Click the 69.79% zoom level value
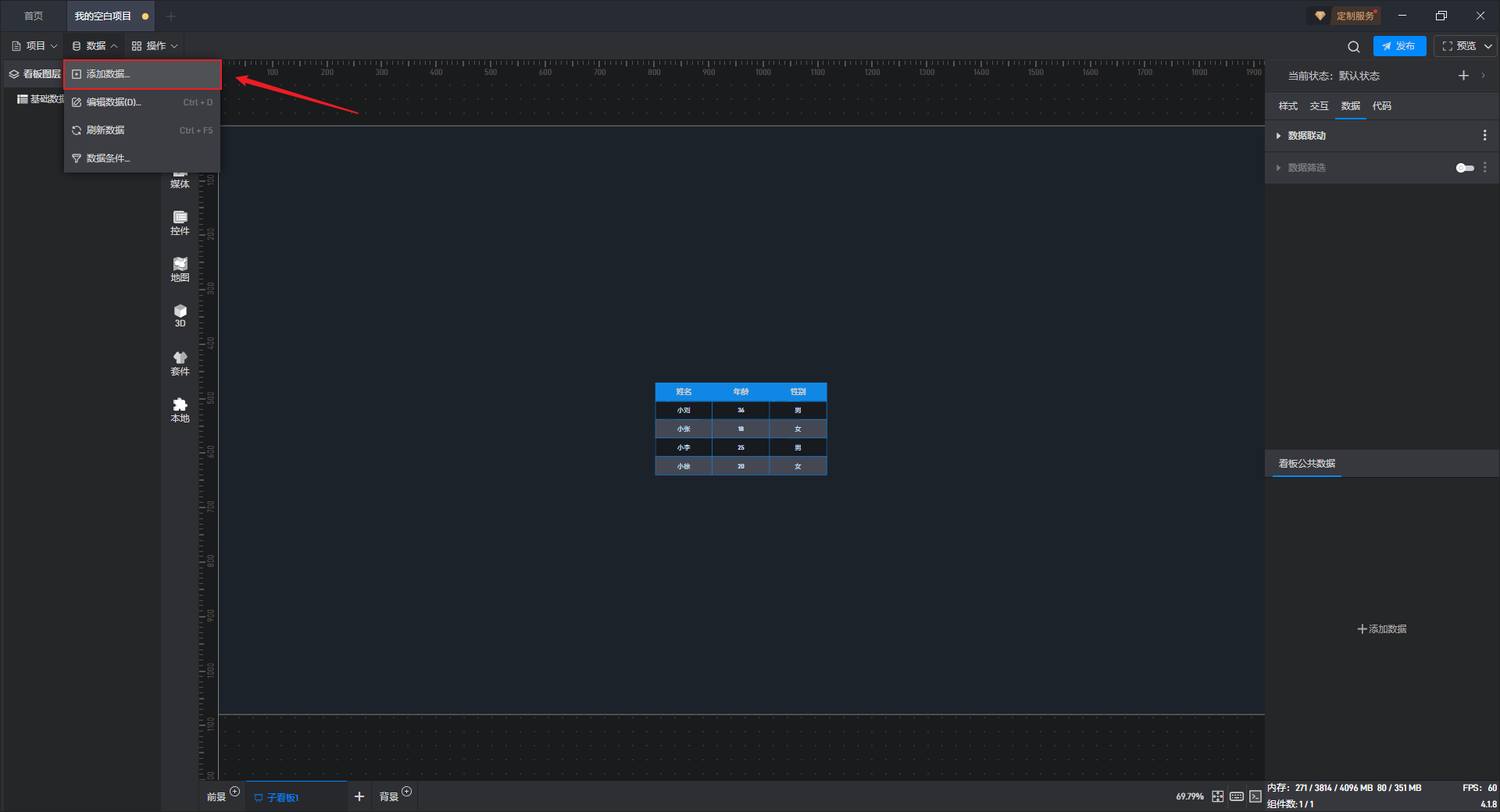Viewport: 1500px width, 812px height. pyautogui.click(x=1189, y=796)
